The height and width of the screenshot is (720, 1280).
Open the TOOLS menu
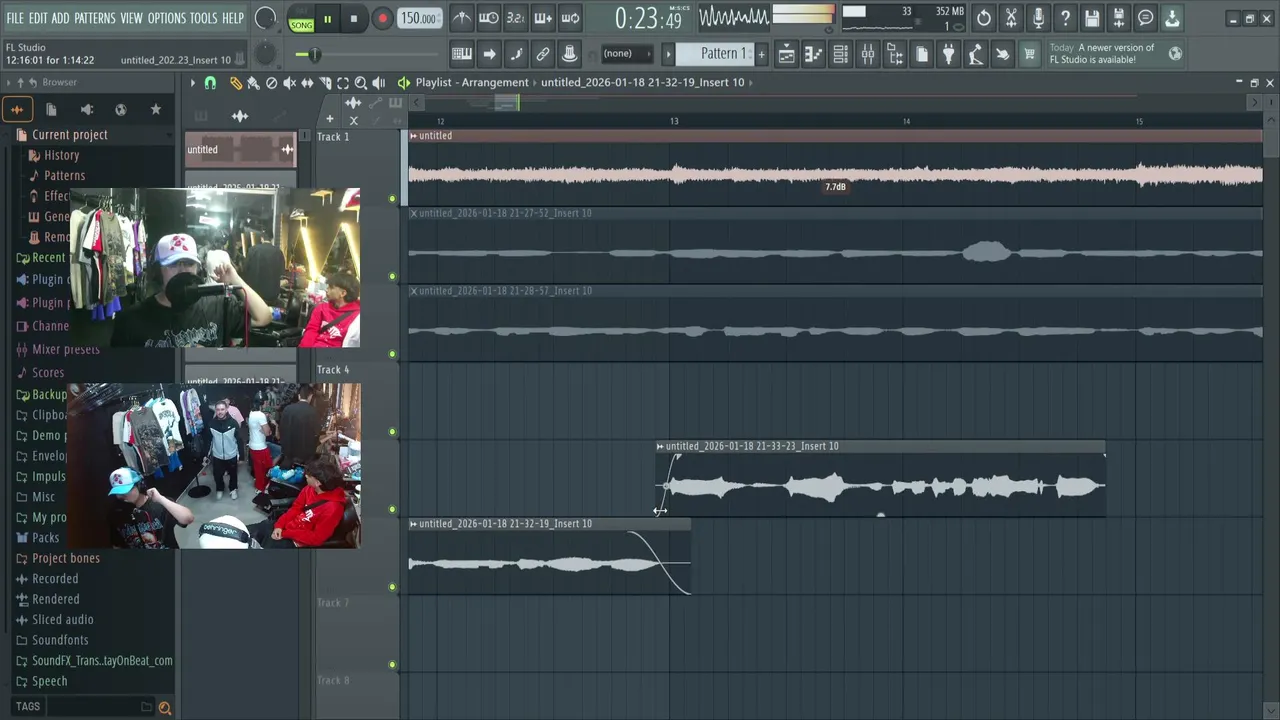[x=204, y=18]
